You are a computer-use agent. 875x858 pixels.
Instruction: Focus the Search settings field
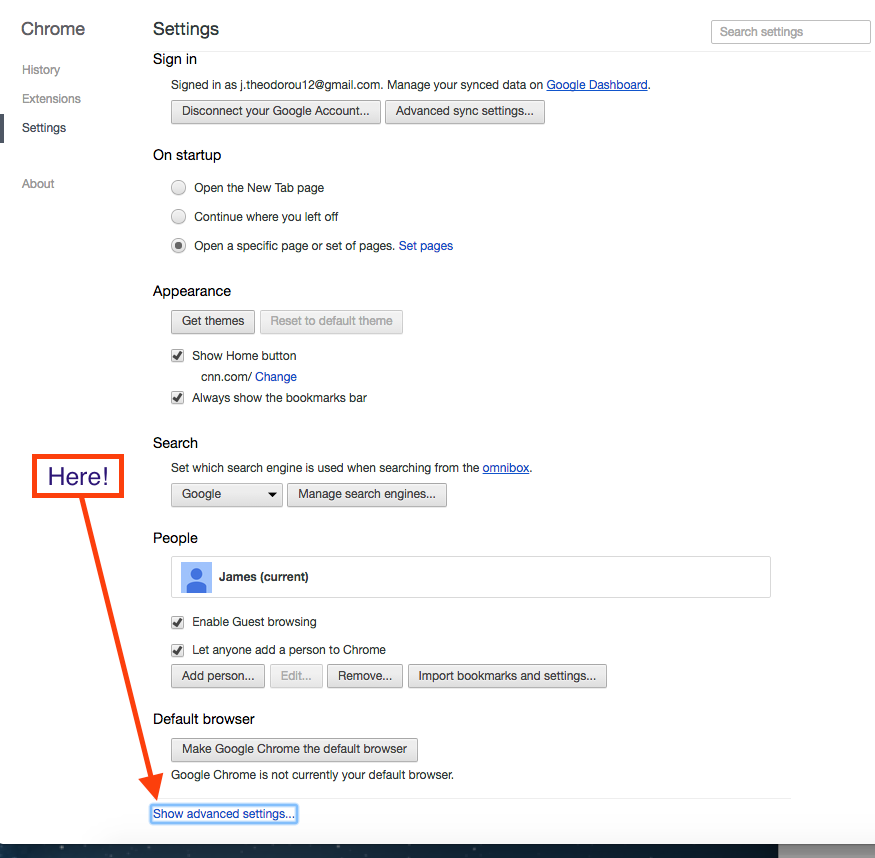click(x=790, y=32)
